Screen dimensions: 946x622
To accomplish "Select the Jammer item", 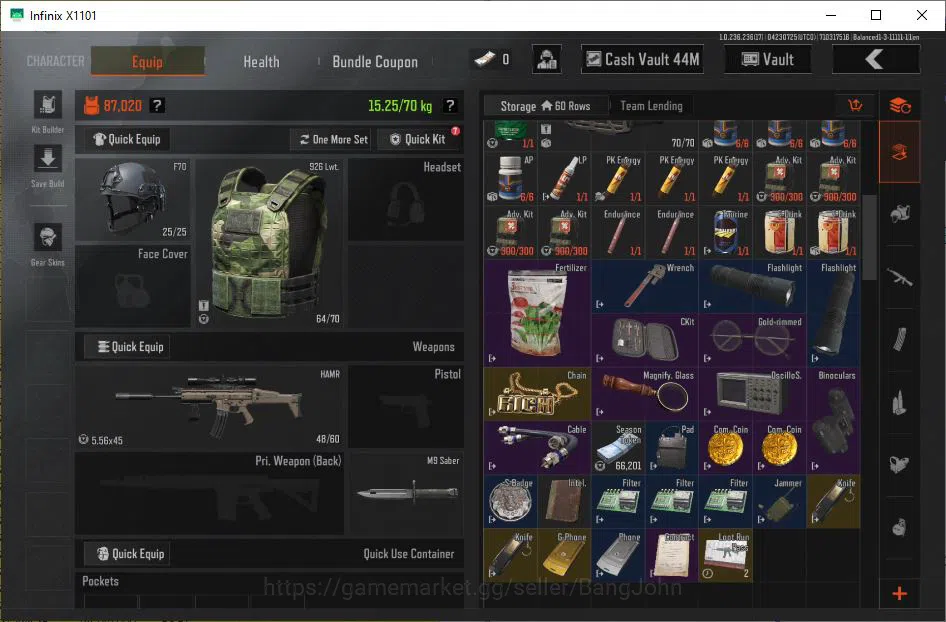I will pos(779,501).
